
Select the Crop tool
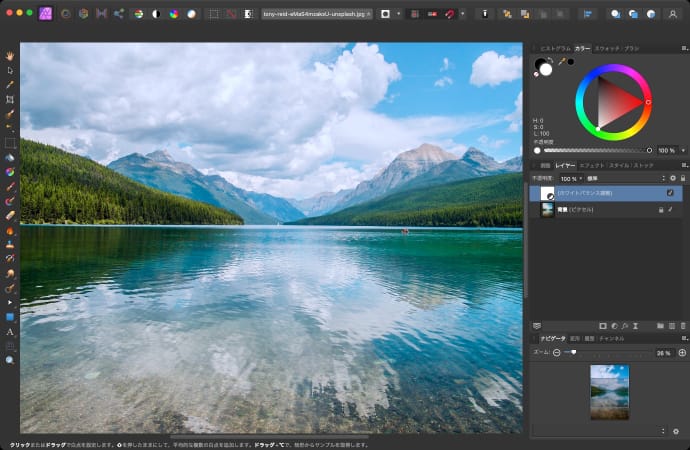(x=10, y=99)
